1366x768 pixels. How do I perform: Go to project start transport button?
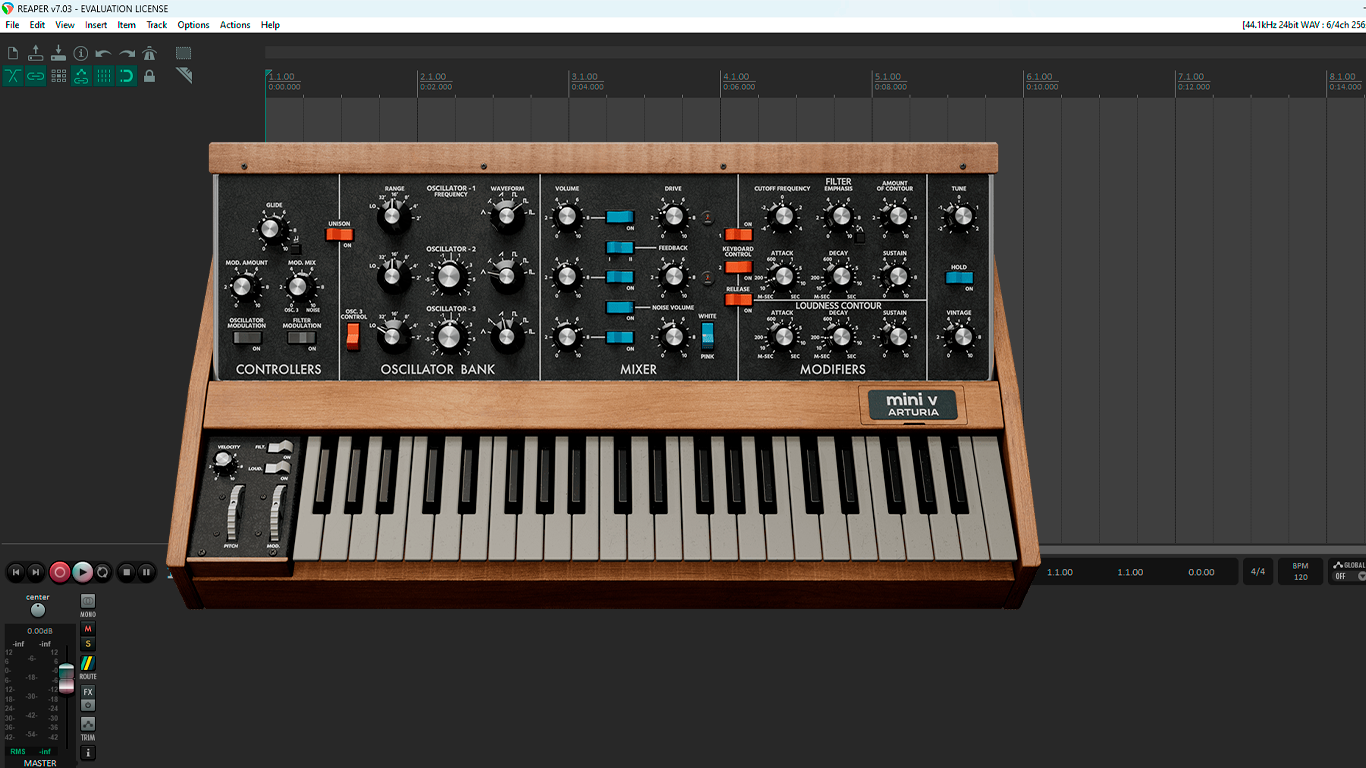15,572
